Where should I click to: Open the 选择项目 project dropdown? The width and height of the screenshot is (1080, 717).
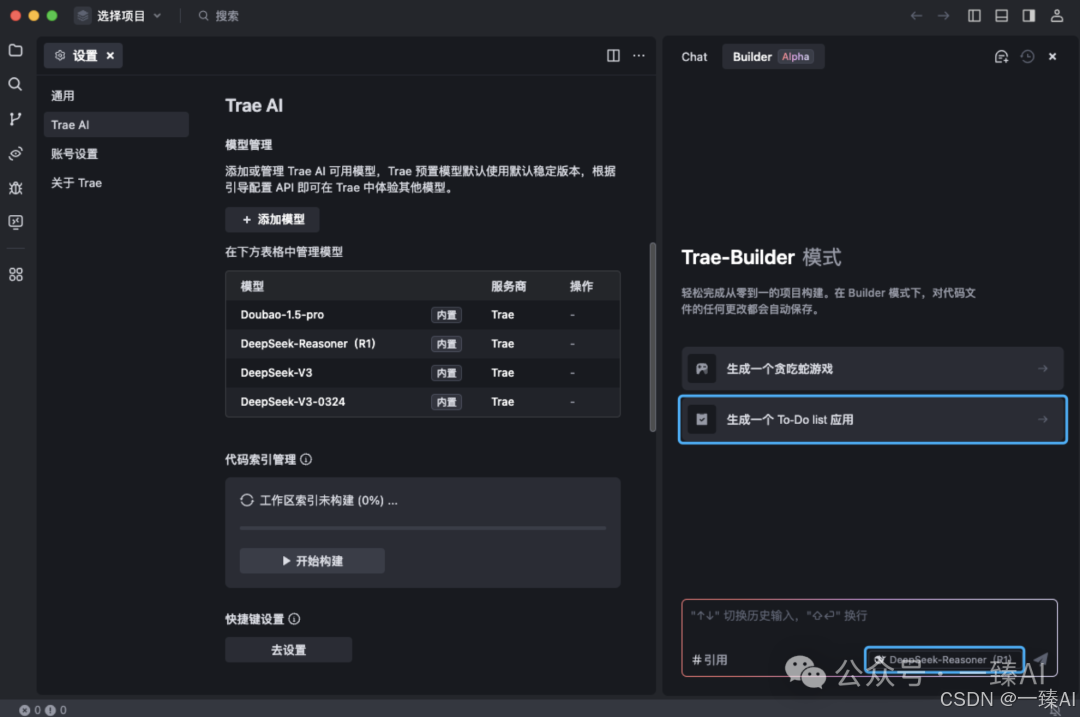(x=119, y=16)
